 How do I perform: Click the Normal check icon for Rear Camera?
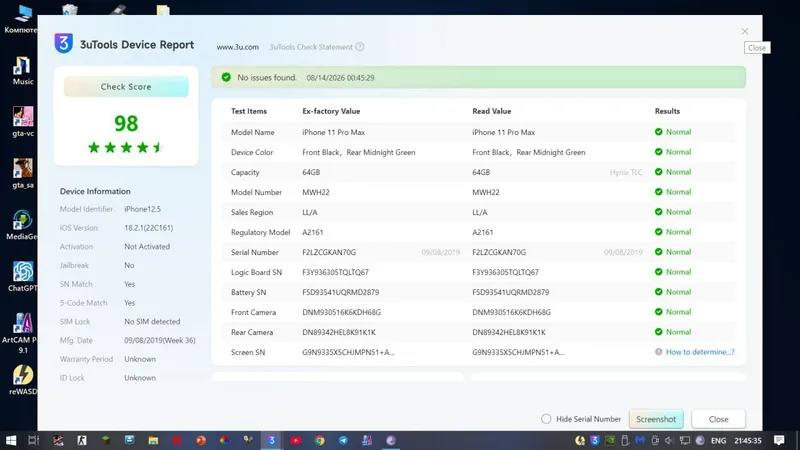[659, 332]
